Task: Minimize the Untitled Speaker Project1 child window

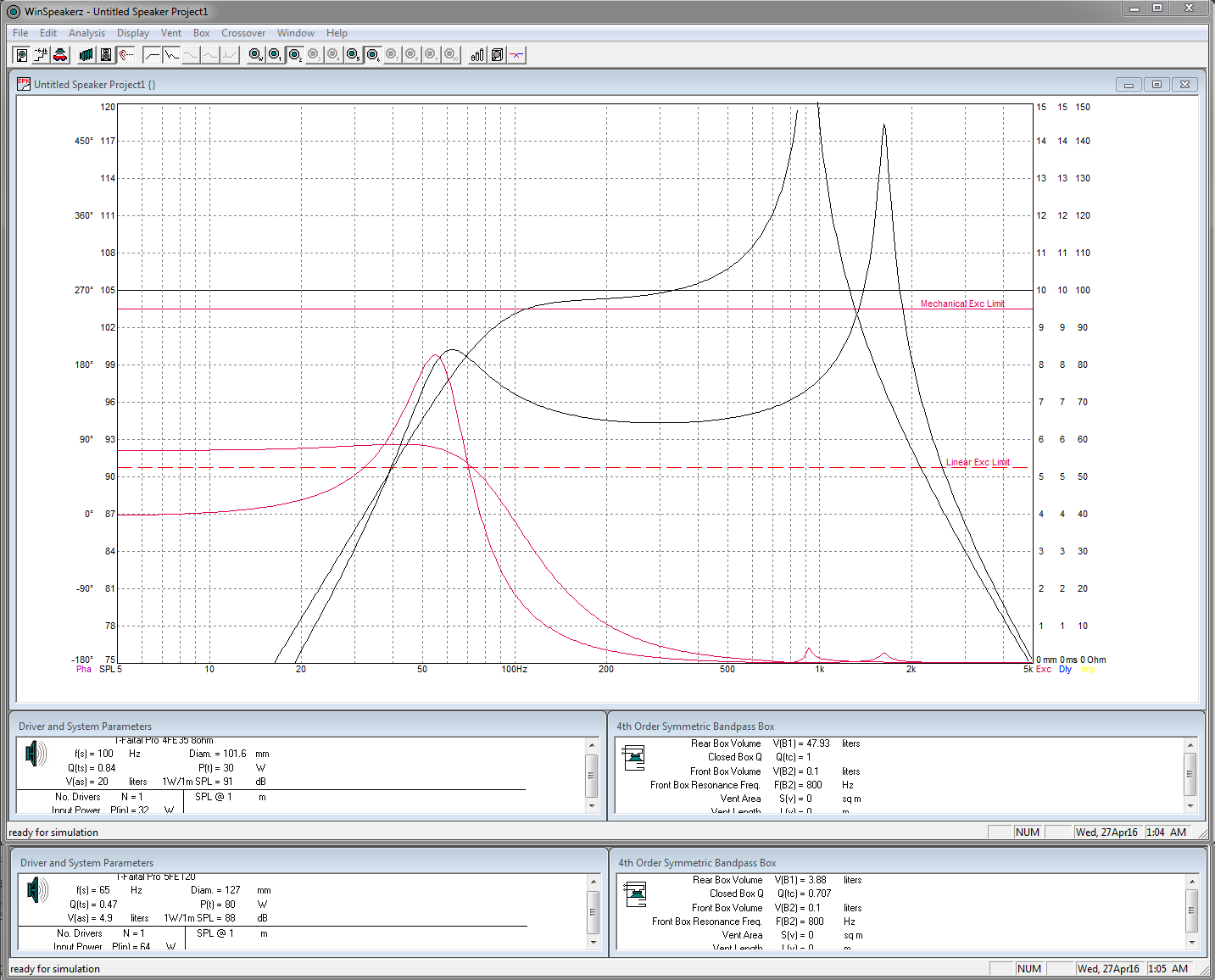Action: tap(1129, 85)
